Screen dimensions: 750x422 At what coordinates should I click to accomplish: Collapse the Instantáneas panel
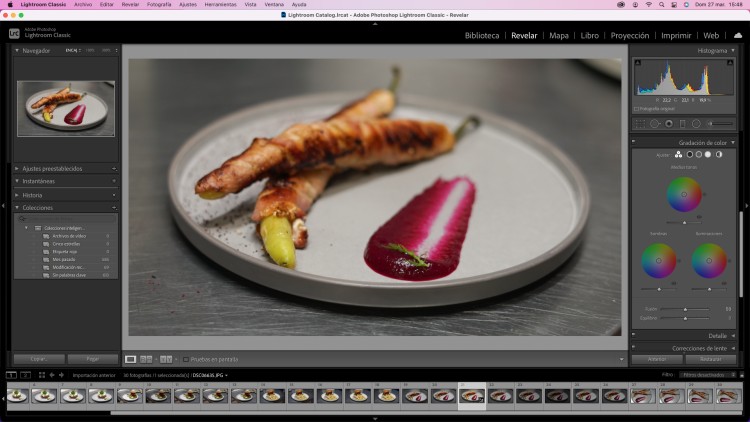click(x=17, y=181)
